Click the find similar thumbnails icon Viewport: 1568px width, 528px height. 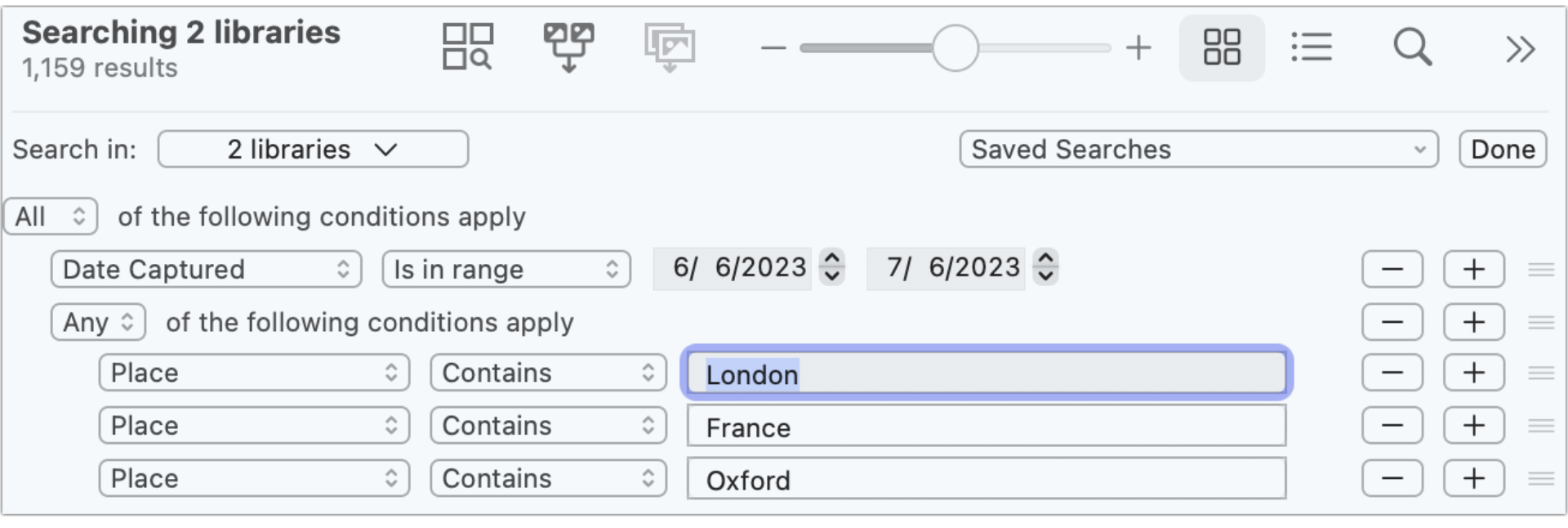click(x=467, y=47)
